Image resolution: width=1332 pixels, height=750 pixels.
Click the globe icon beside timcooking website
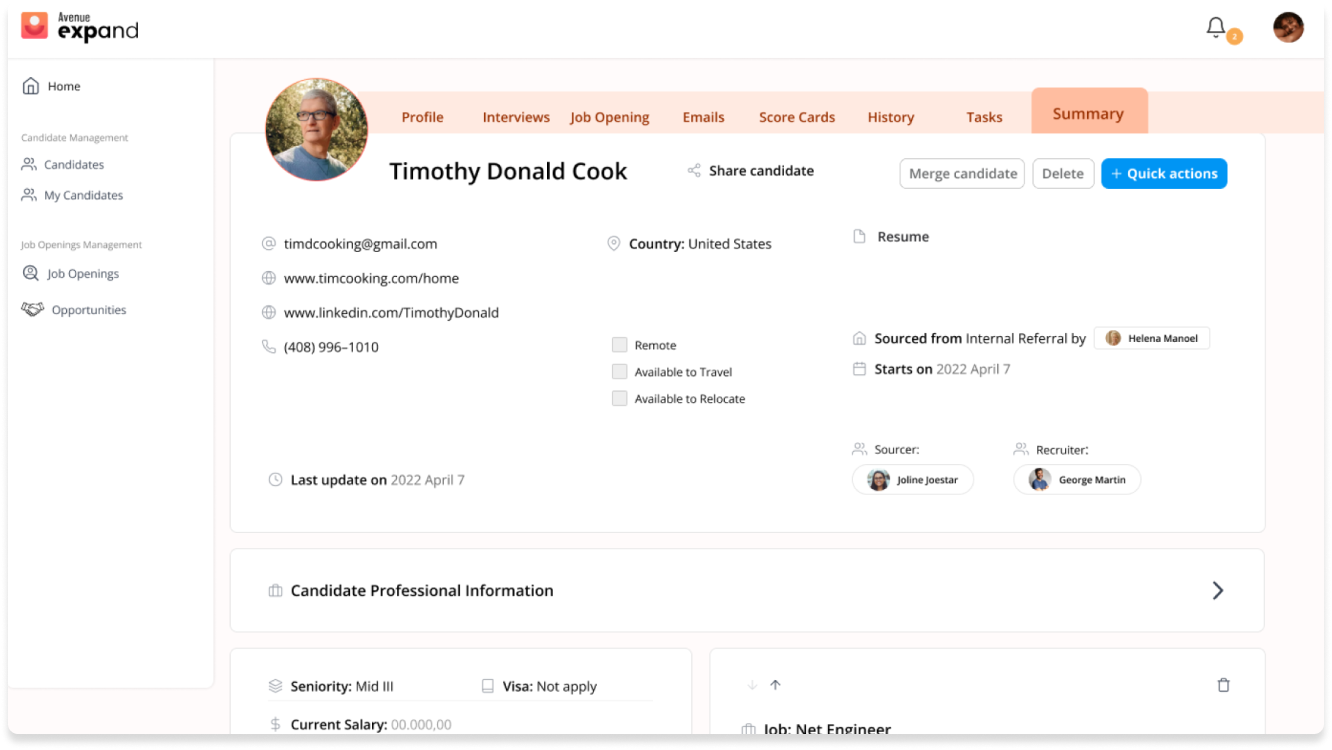point(268,278)
